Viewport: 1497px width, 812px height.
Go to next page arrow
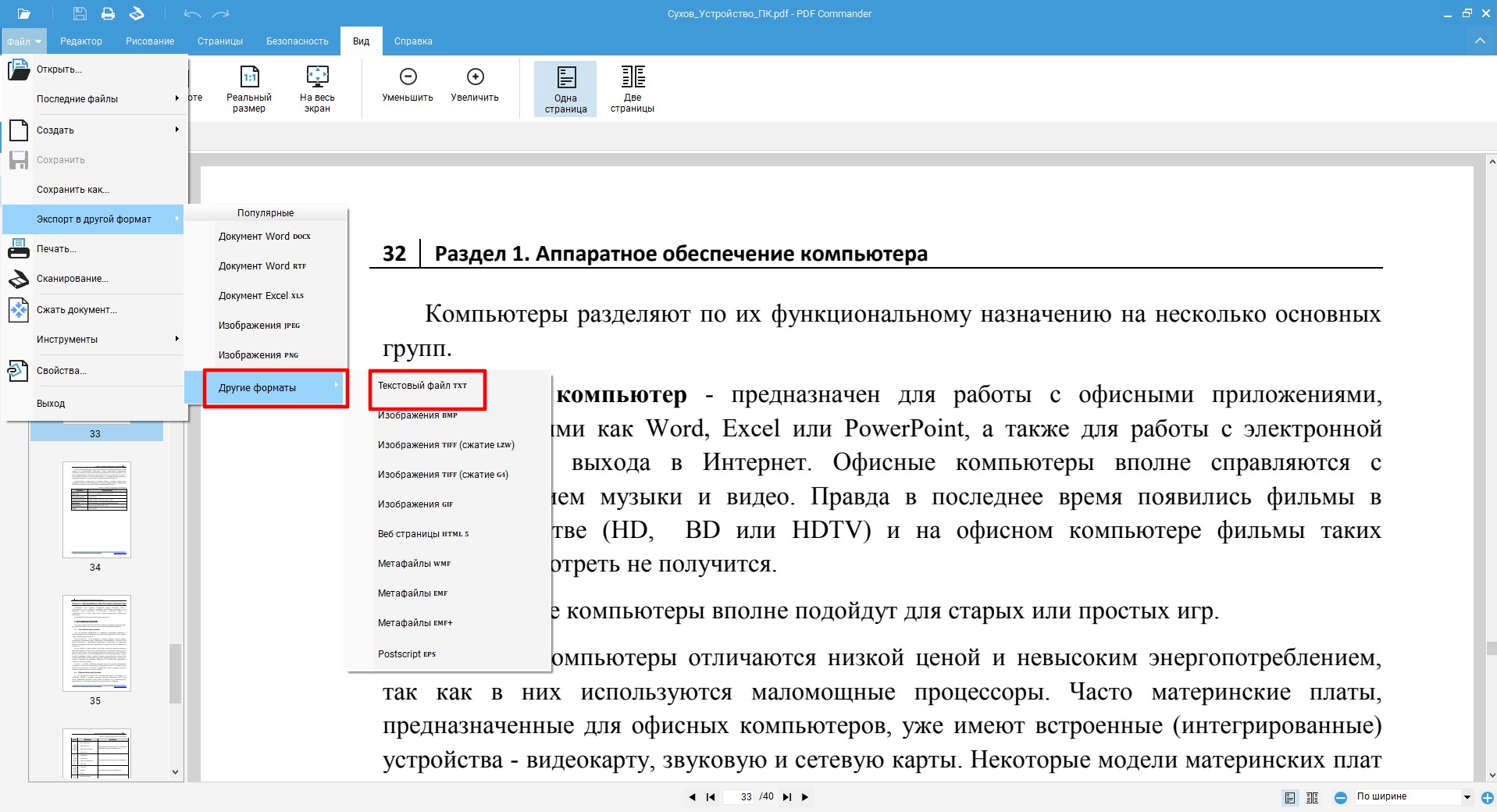point(805,797)
